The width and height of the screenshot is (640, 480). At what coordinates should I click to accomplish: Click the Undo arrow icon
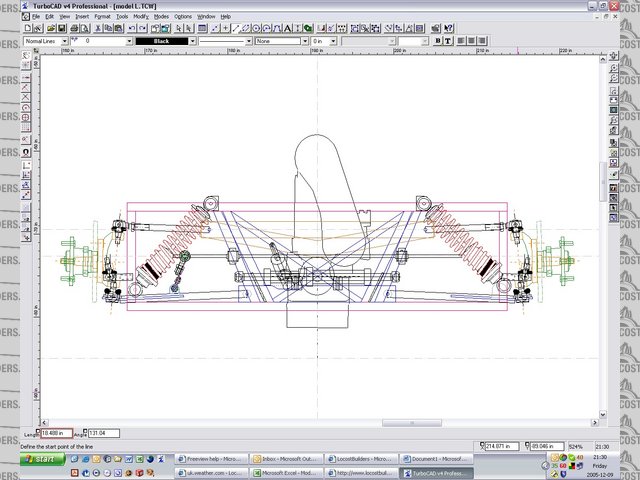132,28
